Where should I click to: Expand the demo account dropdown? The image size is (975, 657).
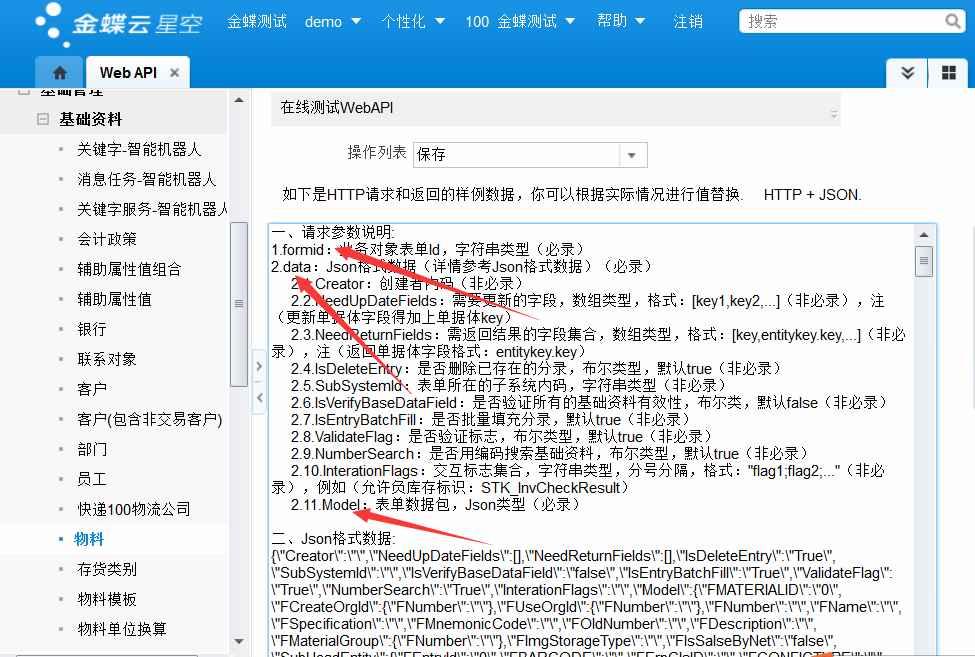(x=332, y=20)
